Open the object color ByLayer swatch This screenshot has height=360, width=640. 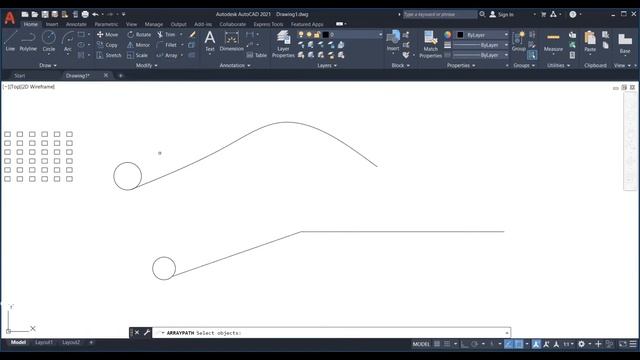460,35
